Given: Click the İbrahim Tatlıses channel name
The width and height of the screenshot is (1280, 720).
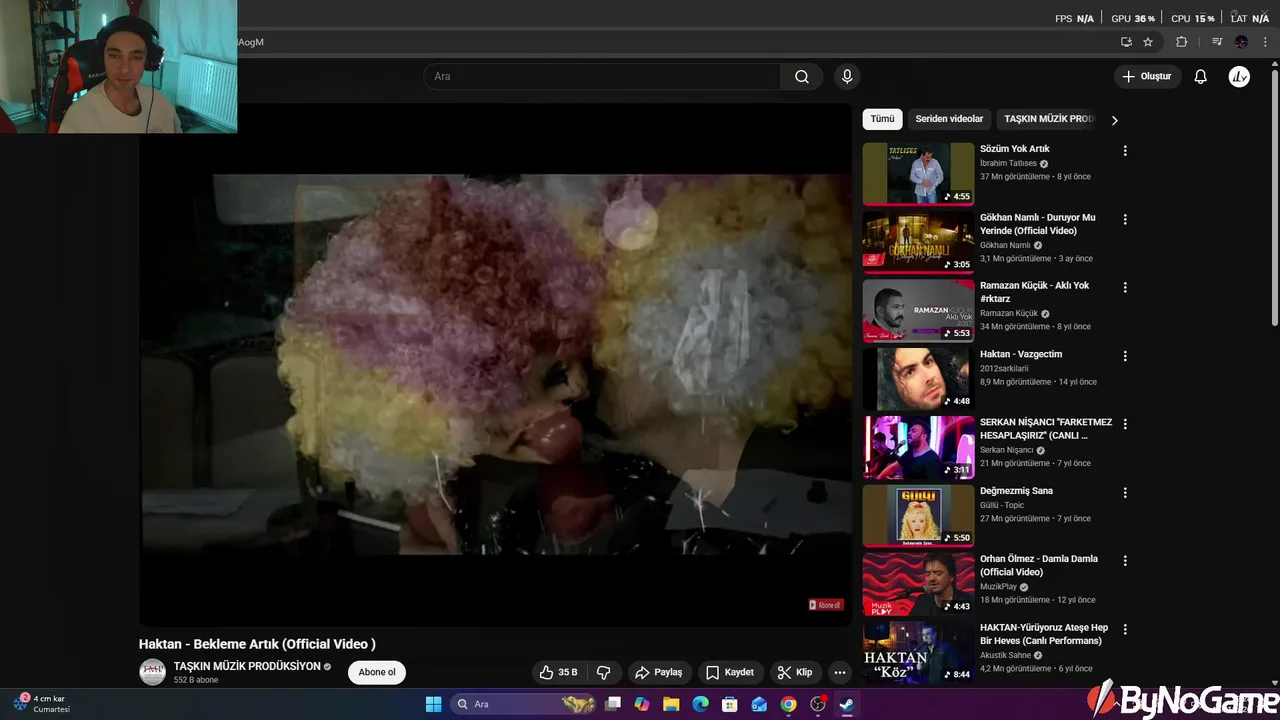Looking at the screenshot, I should pyautogui.click(x=1009, y=163).
